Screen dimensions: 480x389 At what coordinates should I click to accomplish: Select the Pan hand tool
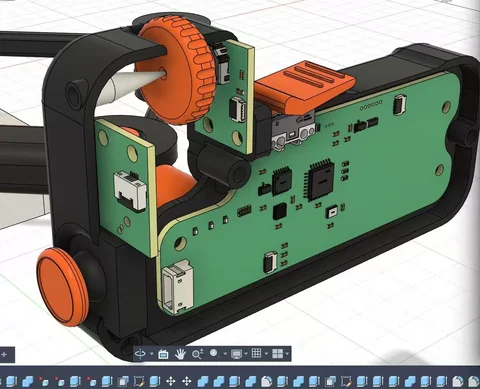coord(180,354)
